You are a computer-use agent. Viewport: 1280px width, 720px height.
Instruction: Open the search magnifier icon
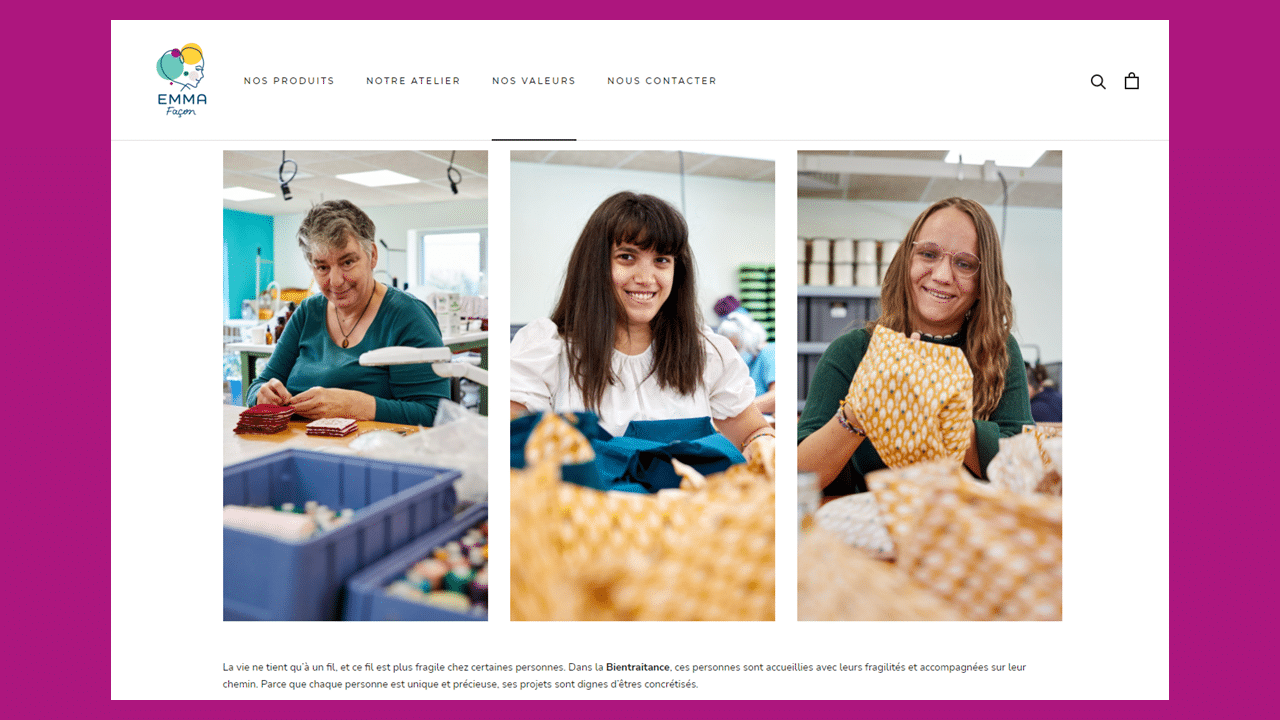1098,81
